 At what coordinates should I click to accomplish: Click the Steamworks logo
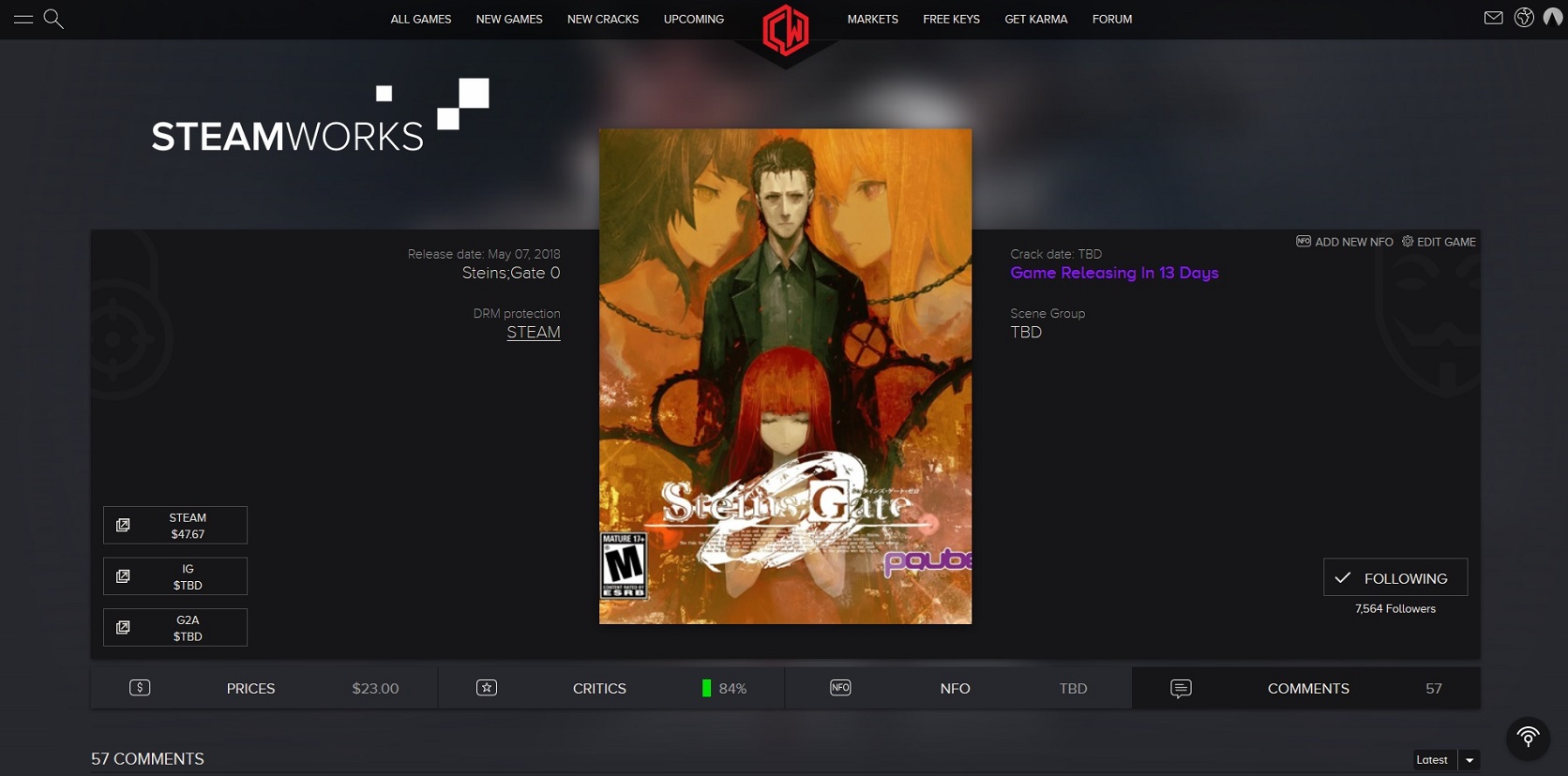tap(320, 117)
